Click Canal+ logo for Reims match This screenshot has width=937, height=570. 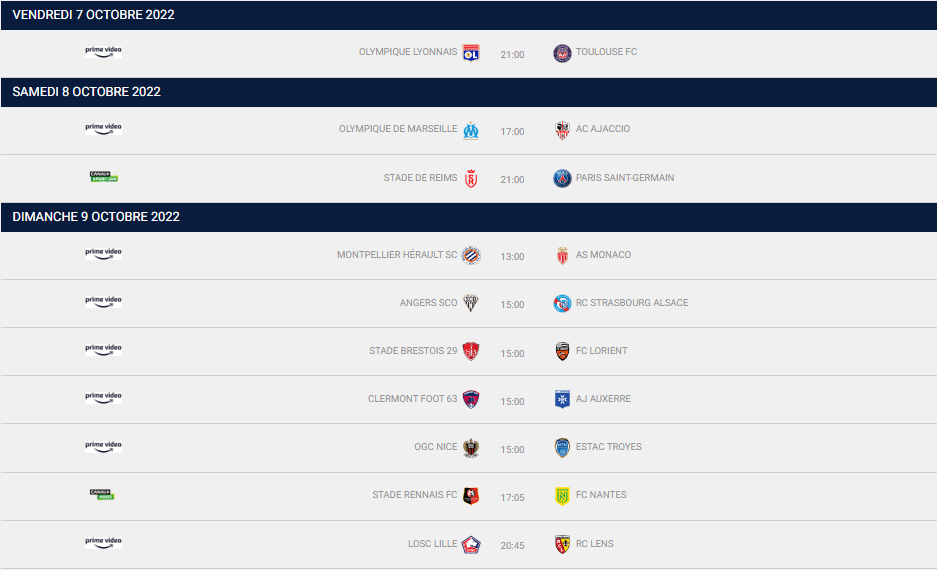(104, 177)
